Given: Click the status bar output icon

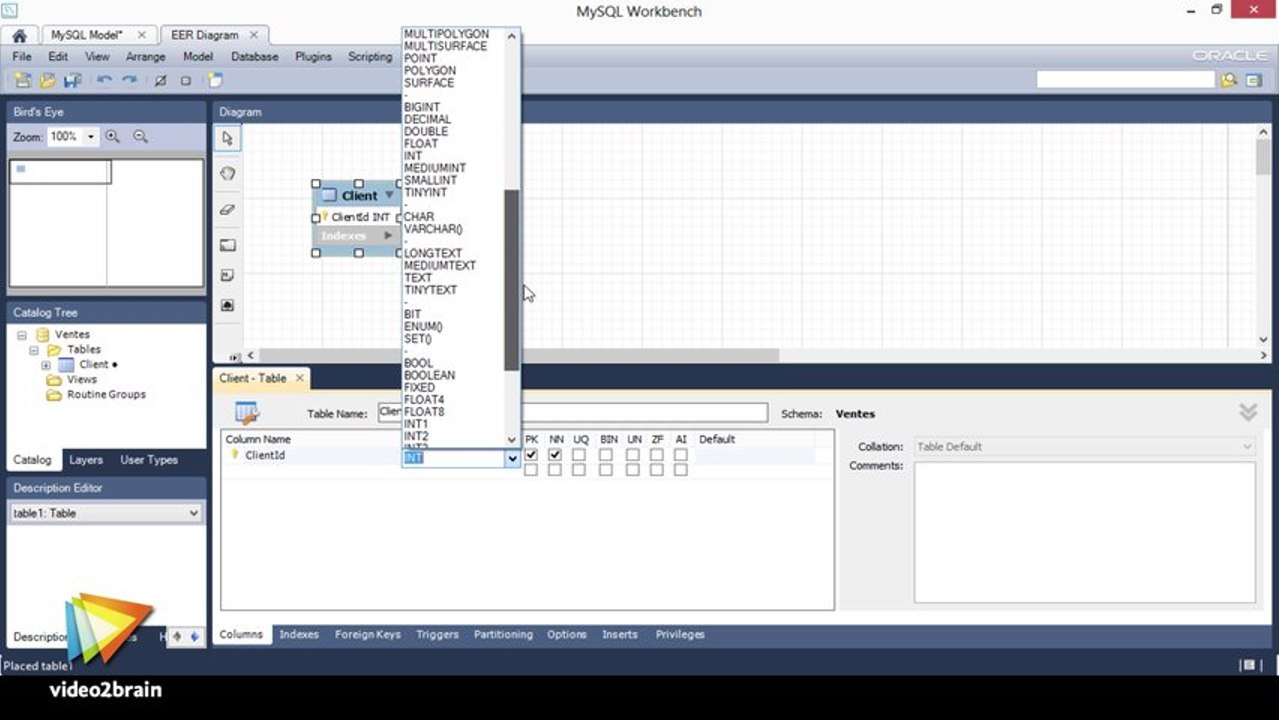Looking at the screenshot, I should 1248,665.
